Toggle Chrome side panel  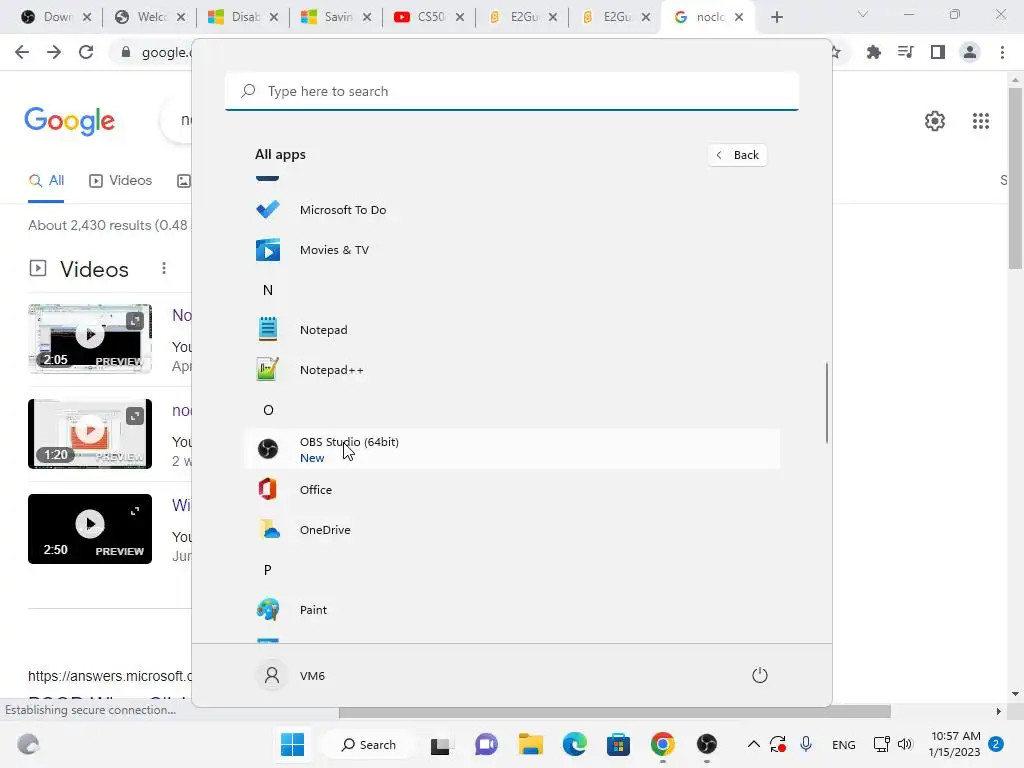click(938, 52)
